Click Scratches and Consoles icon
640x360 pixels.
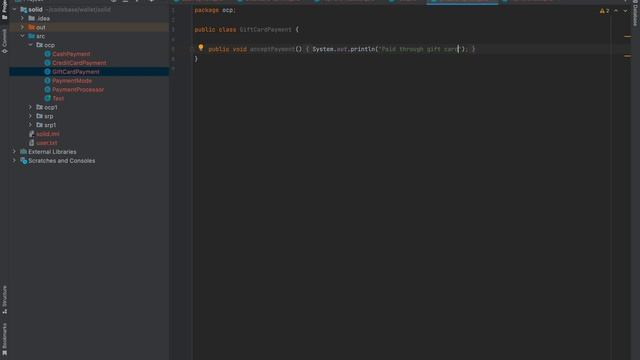[23, 161]
